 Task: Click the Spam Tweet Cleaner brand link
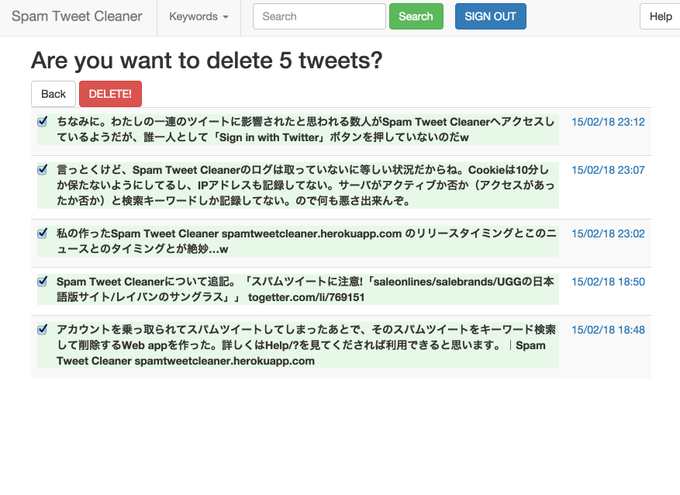[77, 16]
